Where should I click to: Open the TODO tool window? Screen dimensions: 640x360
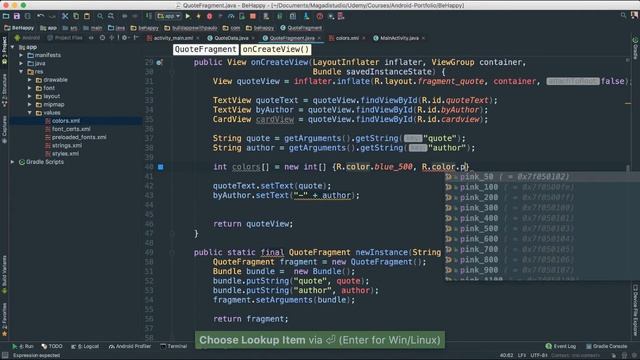point(52,346)
